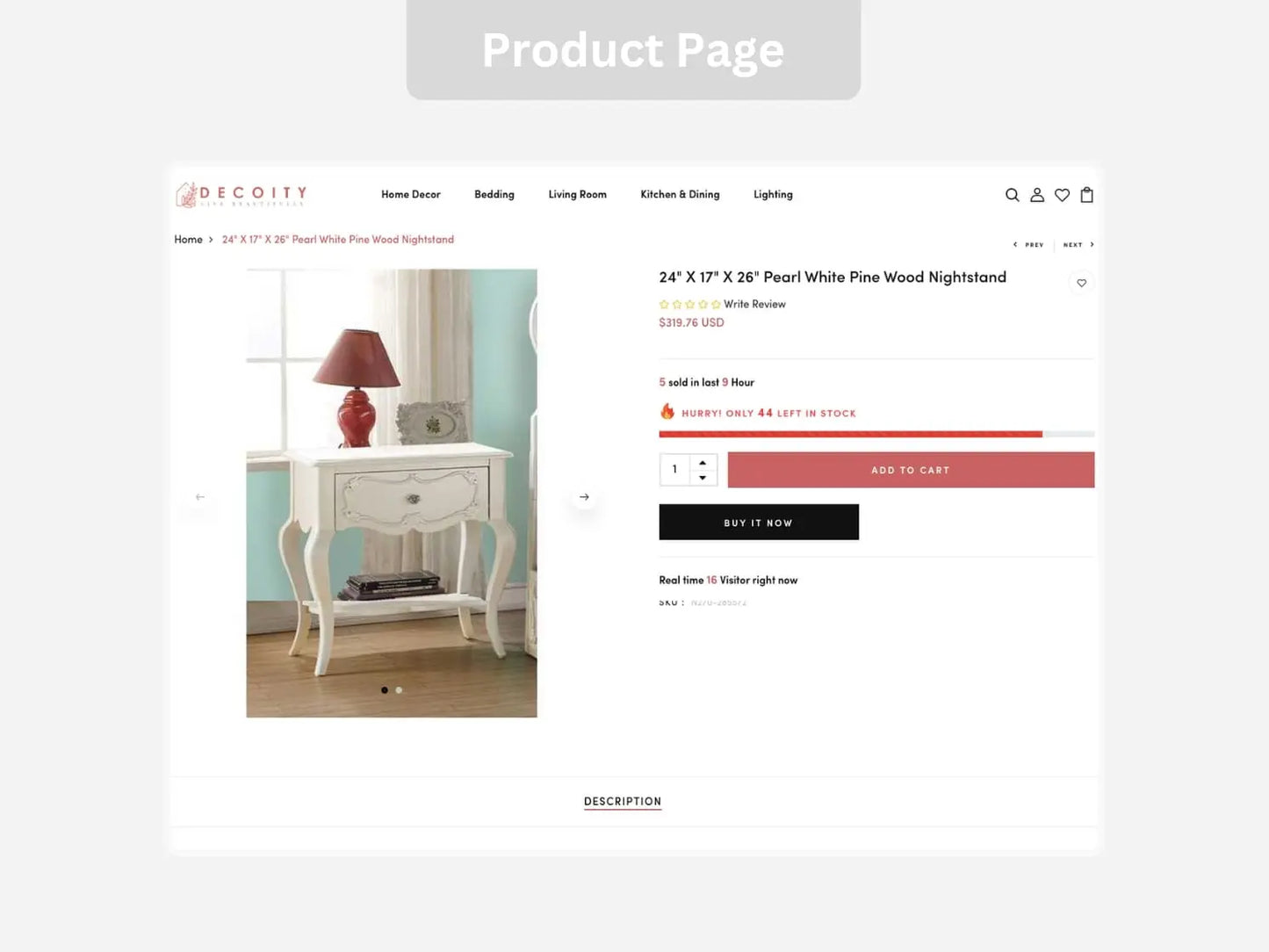The image size is (1269, 952).
Task: Click the Buy It Now button
Action: 759,523
